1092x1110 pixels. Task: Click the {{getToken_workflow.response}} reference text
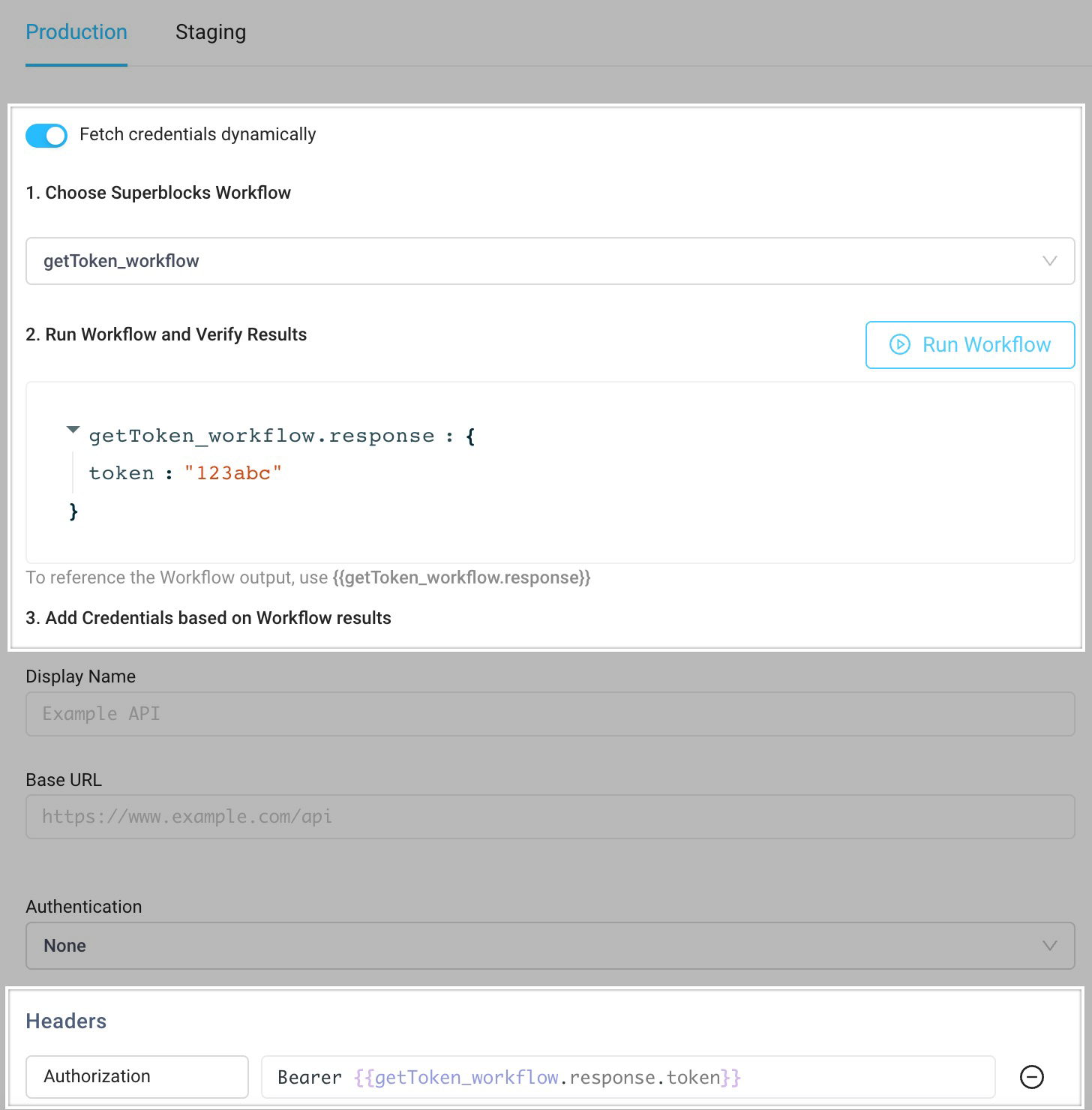[460, 577]
